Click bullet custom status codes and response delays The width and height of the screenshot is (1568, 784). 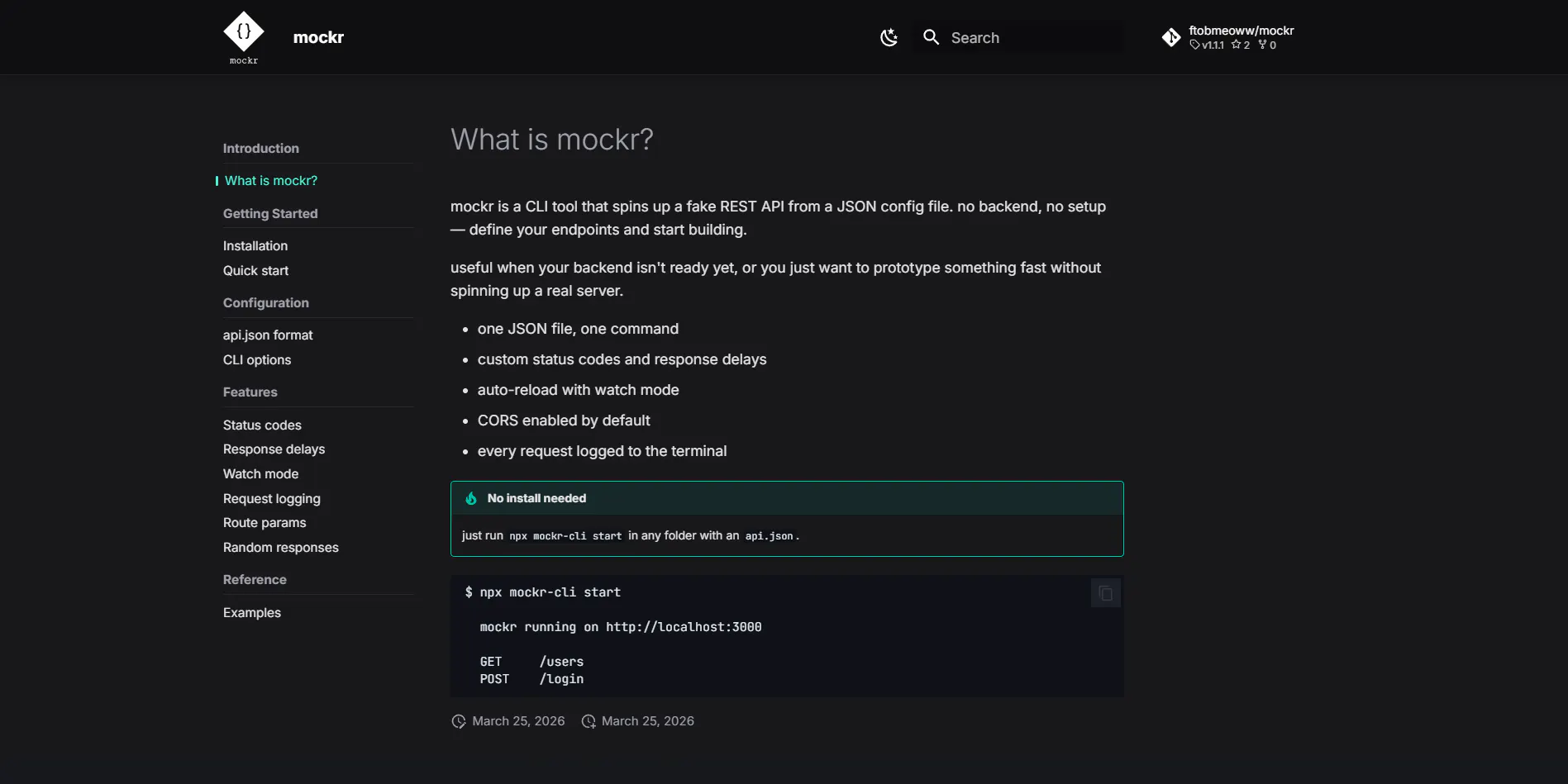pyautogui.click(x=622, y=359)
